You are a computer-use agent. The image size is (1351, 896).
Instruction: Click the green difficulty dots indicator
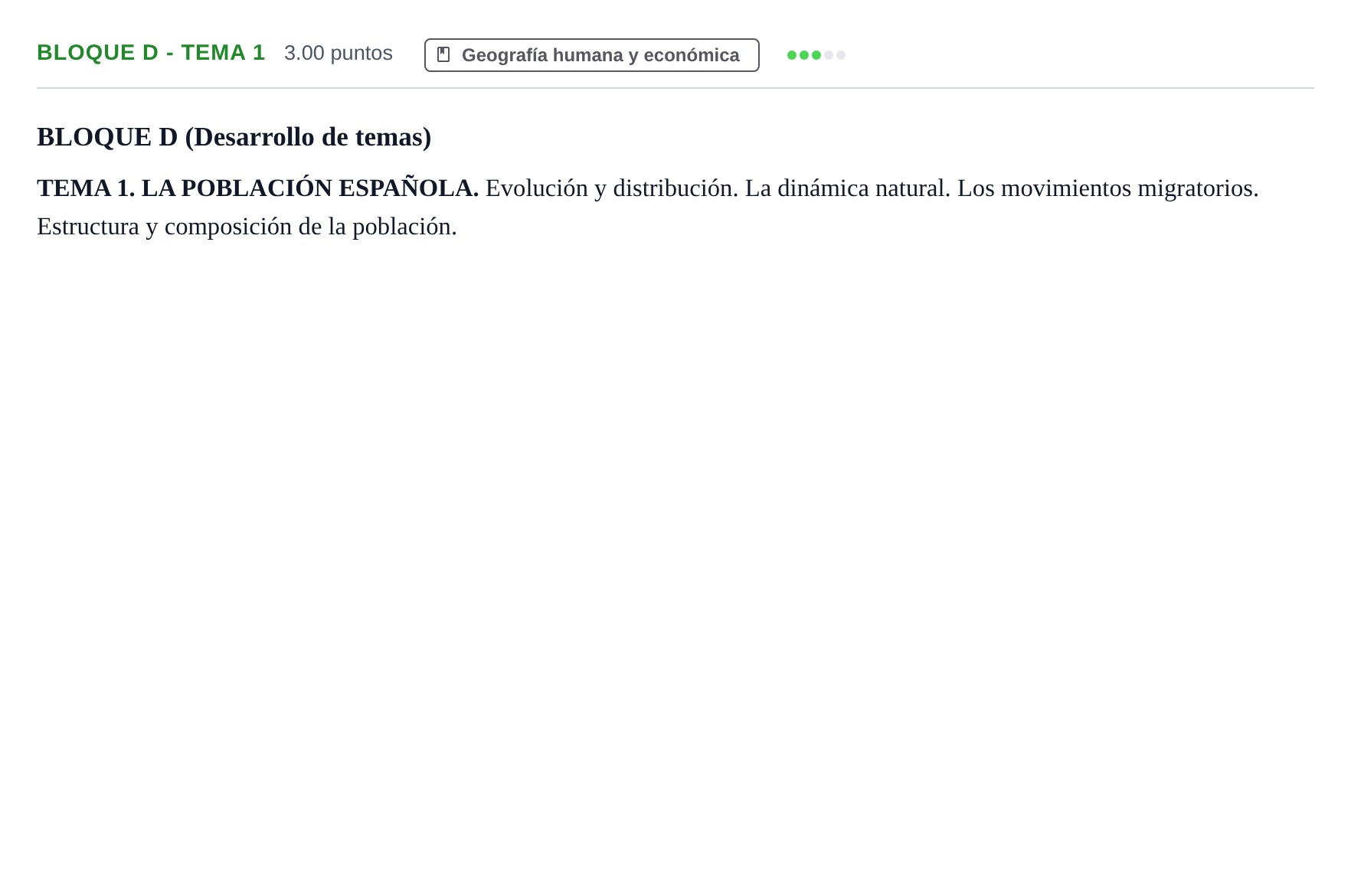coord(816,55)
